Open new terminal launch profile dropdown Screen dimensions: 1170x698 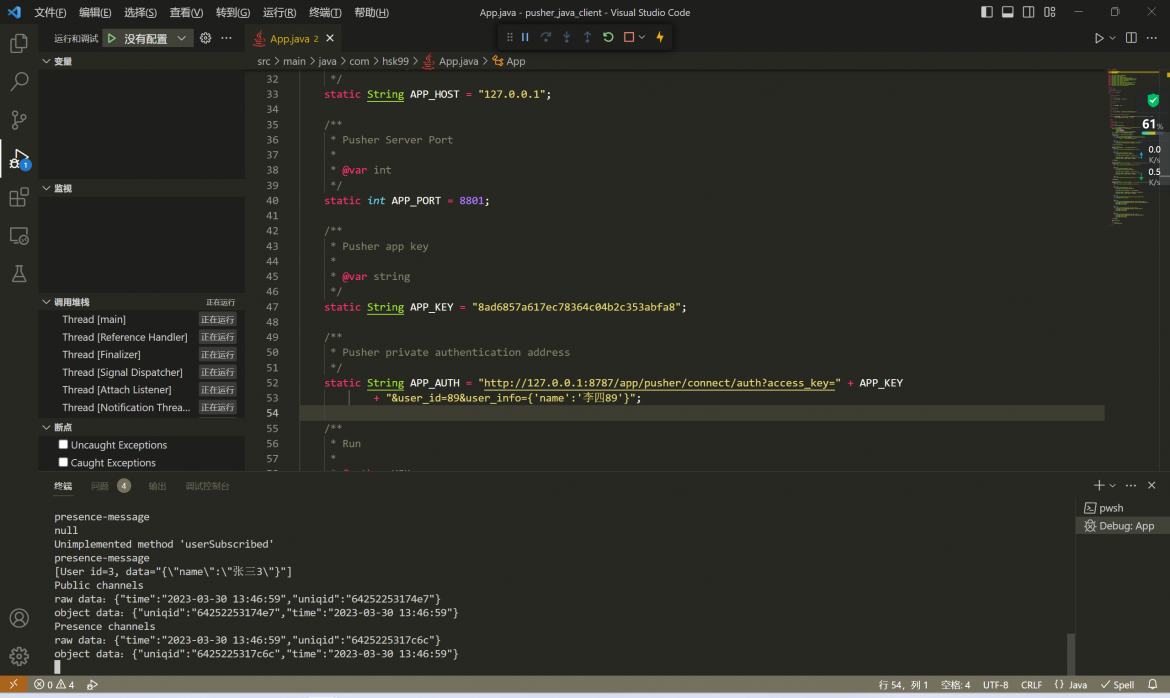(1113, 485)
